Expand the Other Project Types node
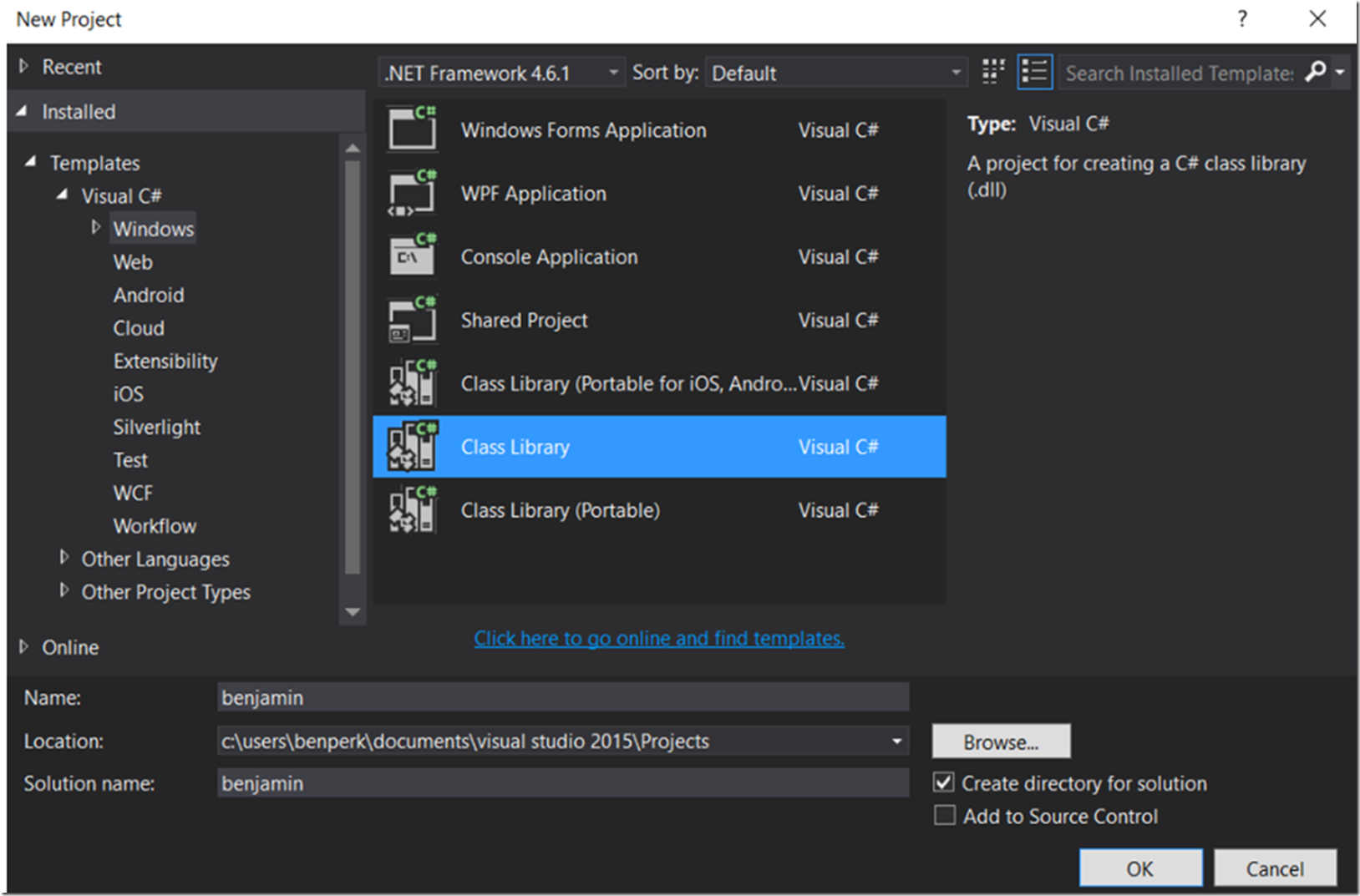Image resolution: width=1360 pixels, height=896 pixels. pyautogui.click(x=64, y=590)
